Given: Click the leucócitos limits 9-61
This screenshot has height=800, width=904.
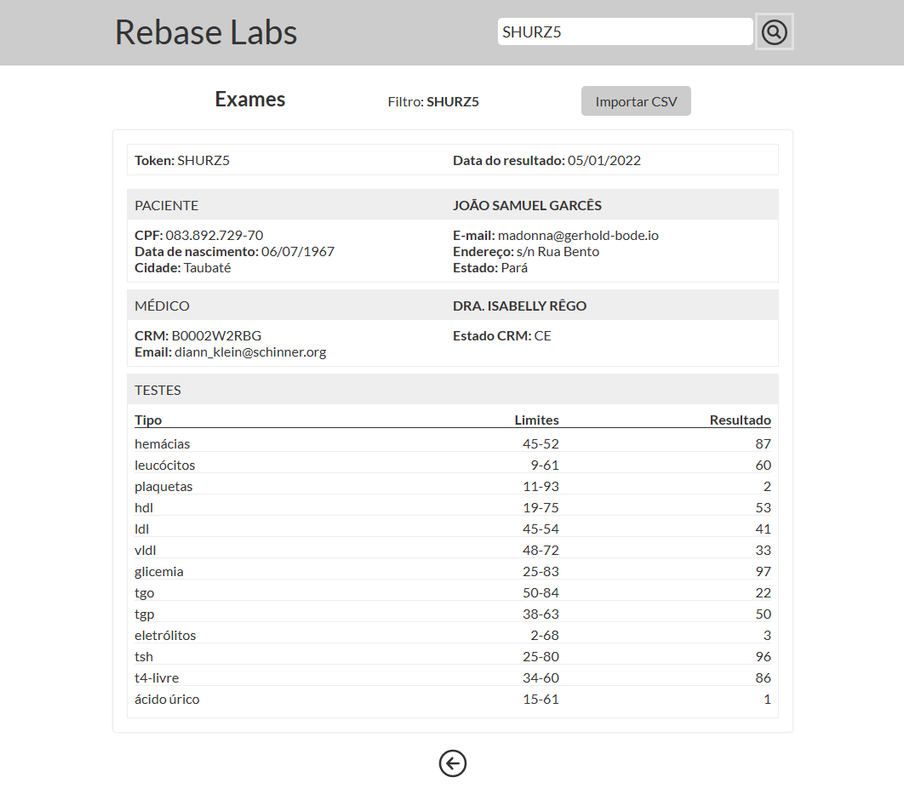Looking at the screenshot, I should coord(545,465).
